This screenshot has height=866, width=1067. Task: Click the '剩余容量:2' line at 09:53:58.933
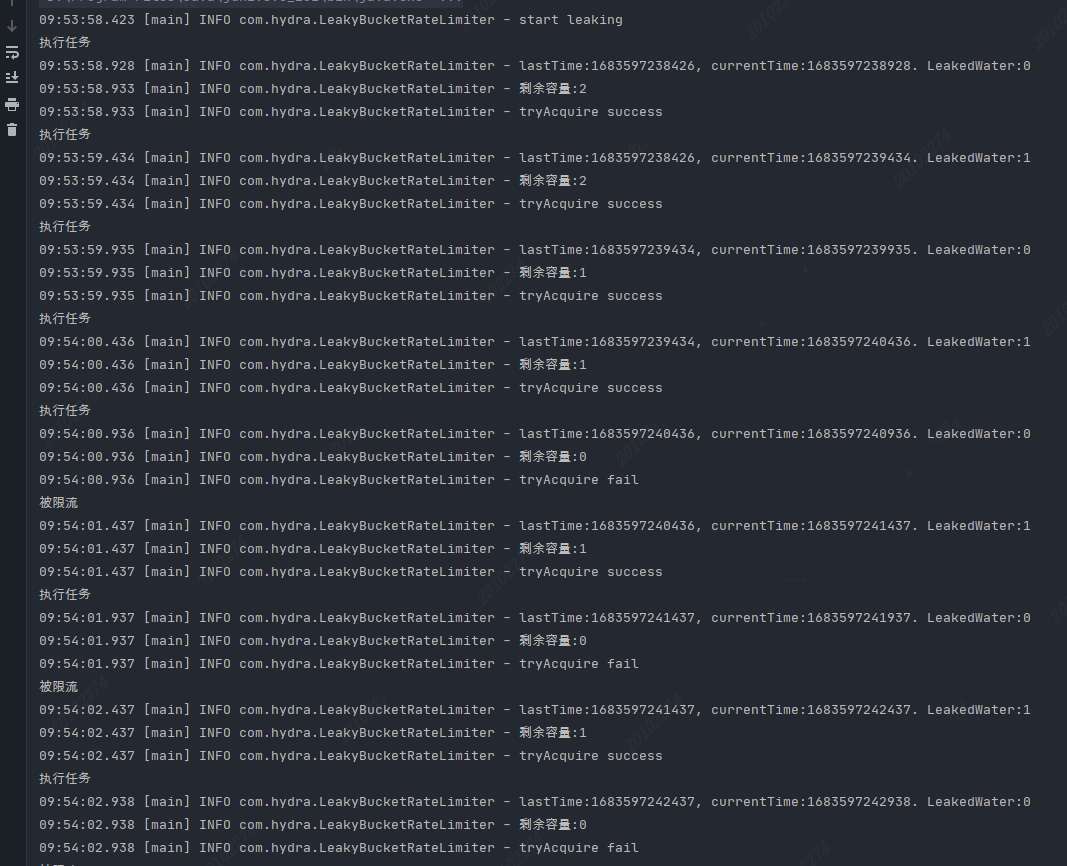click(x=313, y=88)
